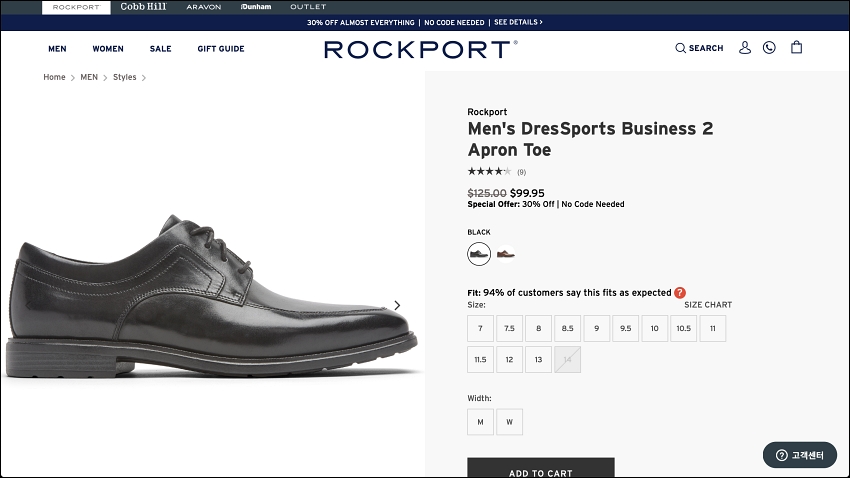Click the phone contact icon
Screen dimensions: 850x478
(x=769, y=48)
